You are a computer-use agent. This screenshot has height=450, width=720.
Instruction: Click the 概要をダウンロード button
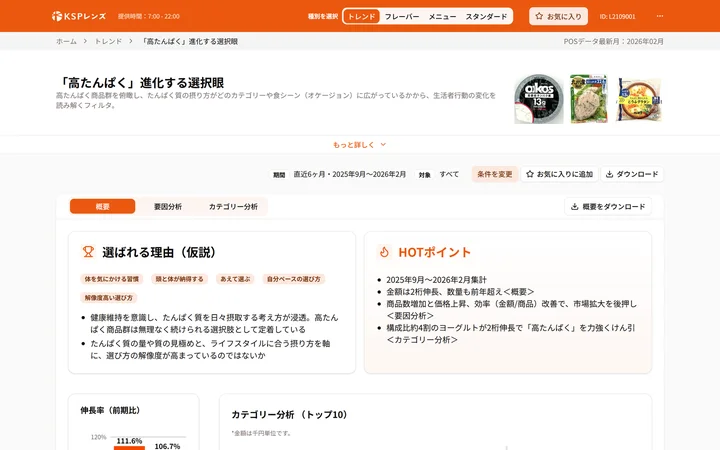(x=608, y=207)
